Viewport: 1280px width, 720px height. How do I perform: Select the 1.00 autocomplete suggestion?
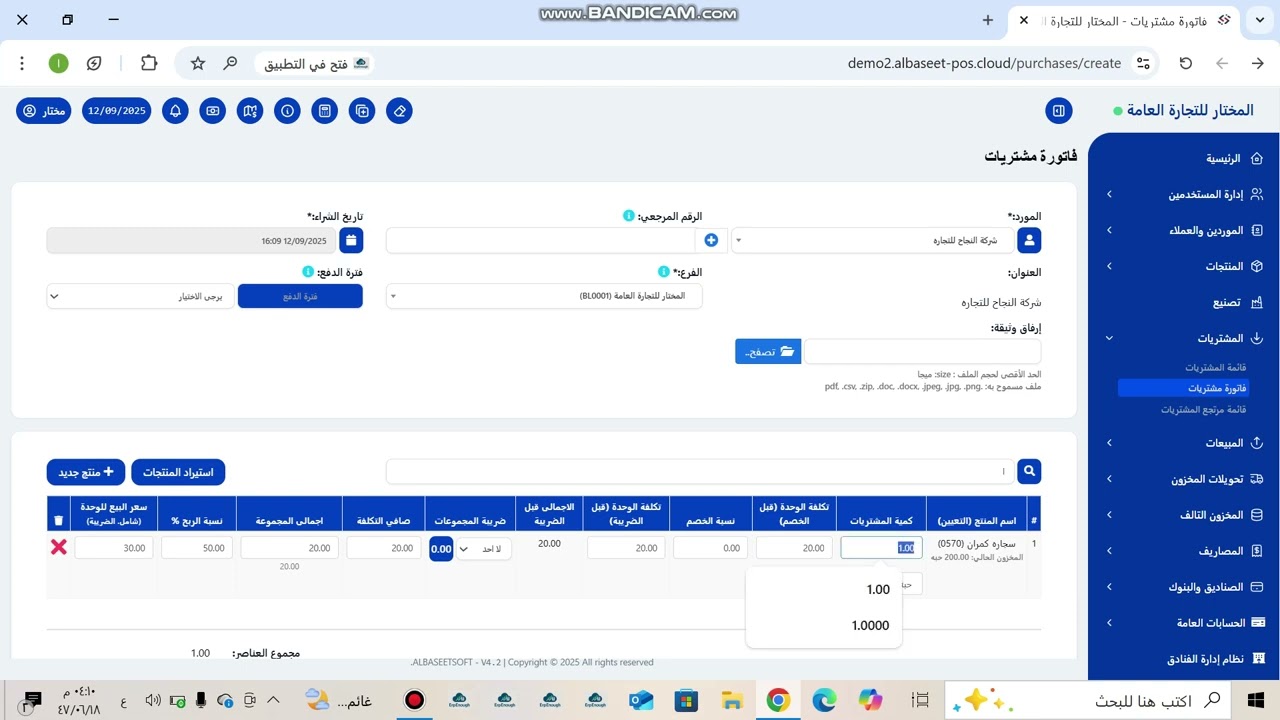point(824,590)
